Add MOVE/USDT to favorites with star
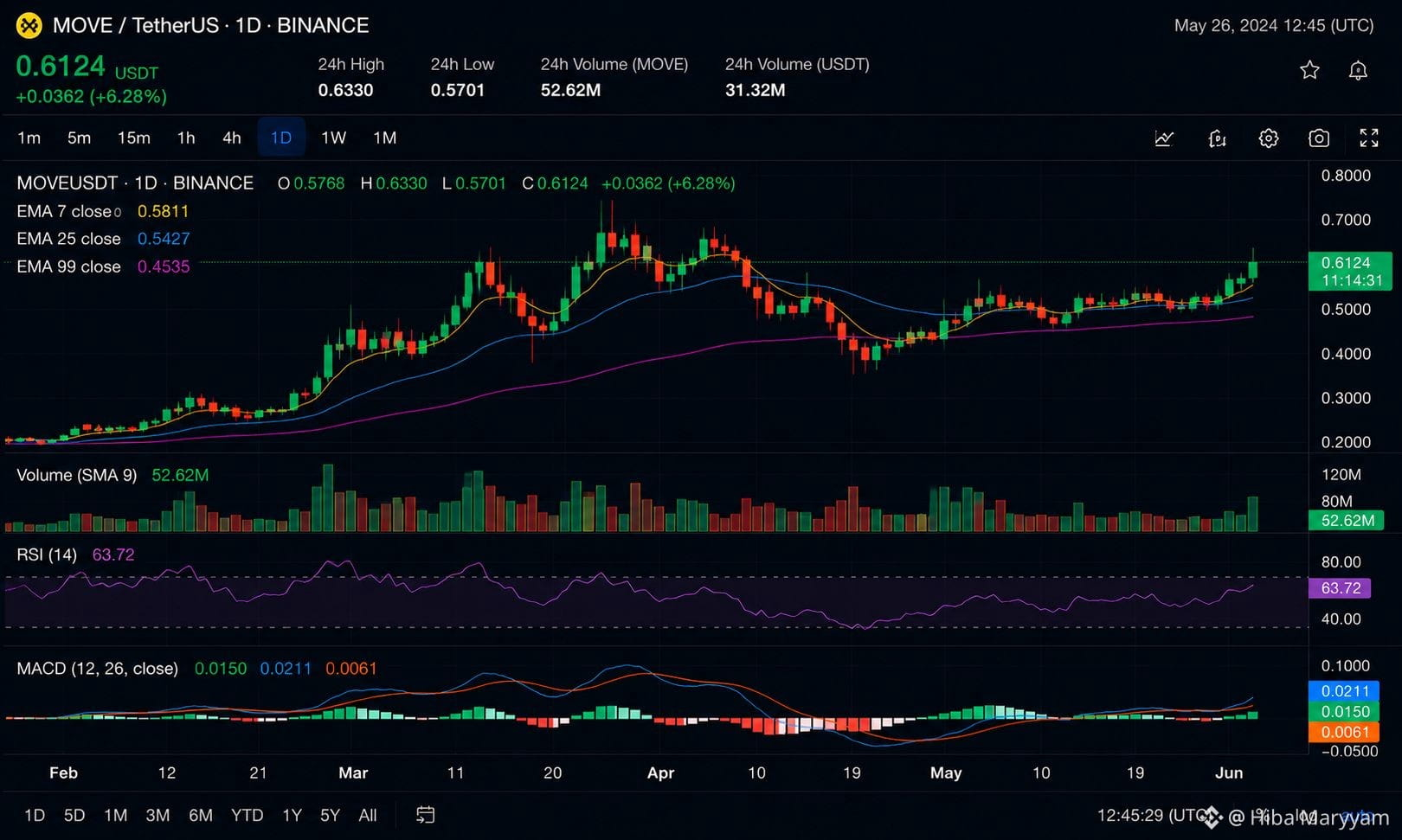The image size is (1402, 840). click(1309, 70)
